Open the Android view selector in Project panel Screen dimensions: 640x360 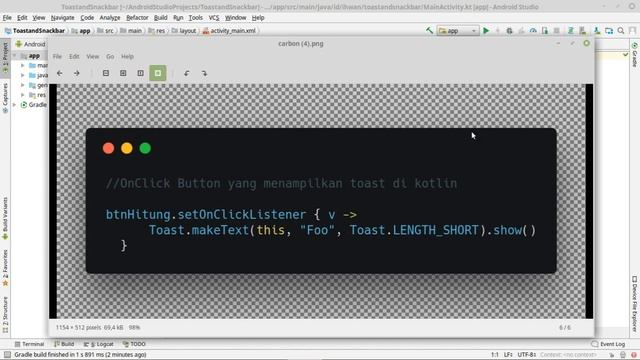[x=30, y=44]
